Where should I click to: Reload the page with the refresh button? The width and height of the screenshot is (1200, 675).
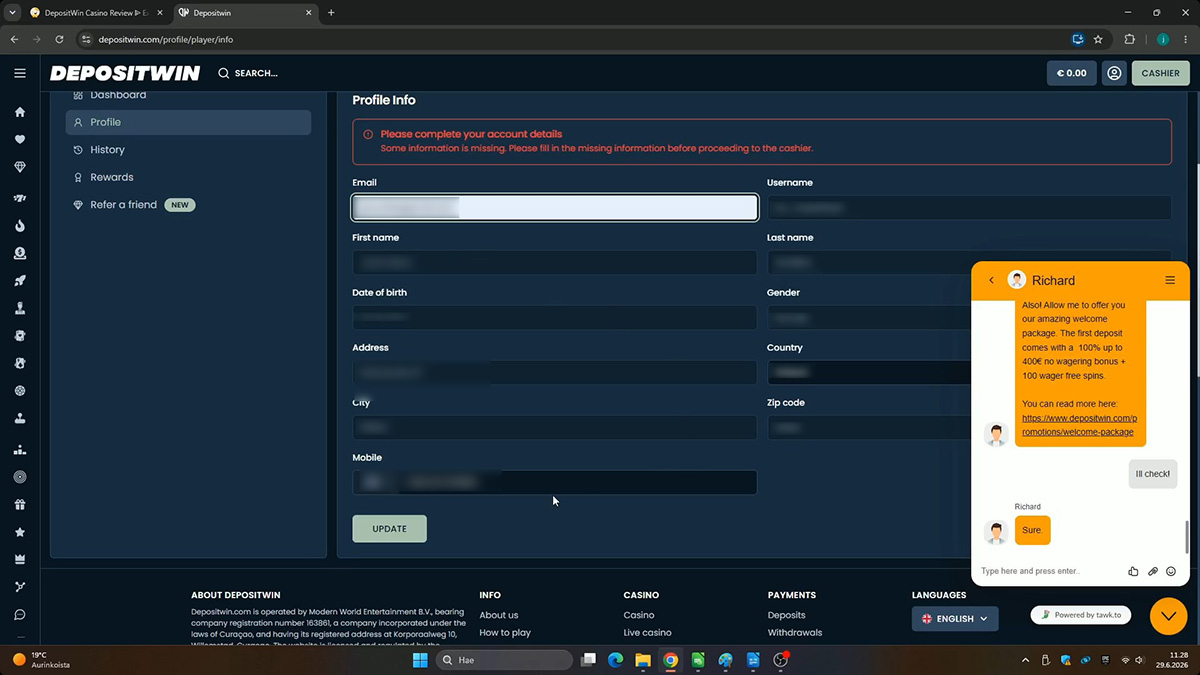[60, 40]
